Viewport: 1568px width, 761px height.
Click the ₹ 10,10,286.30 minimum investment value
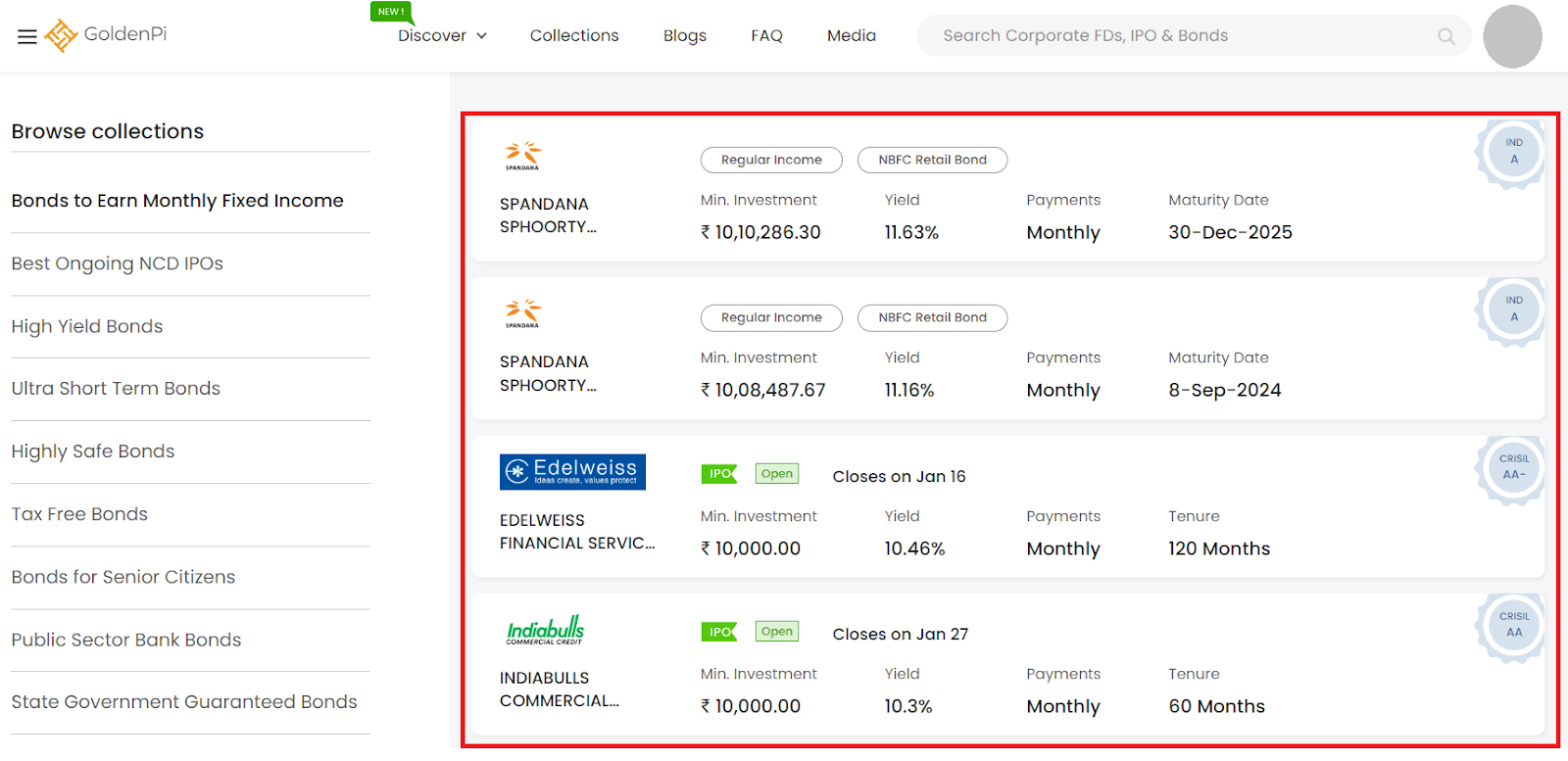pos(760,233)
